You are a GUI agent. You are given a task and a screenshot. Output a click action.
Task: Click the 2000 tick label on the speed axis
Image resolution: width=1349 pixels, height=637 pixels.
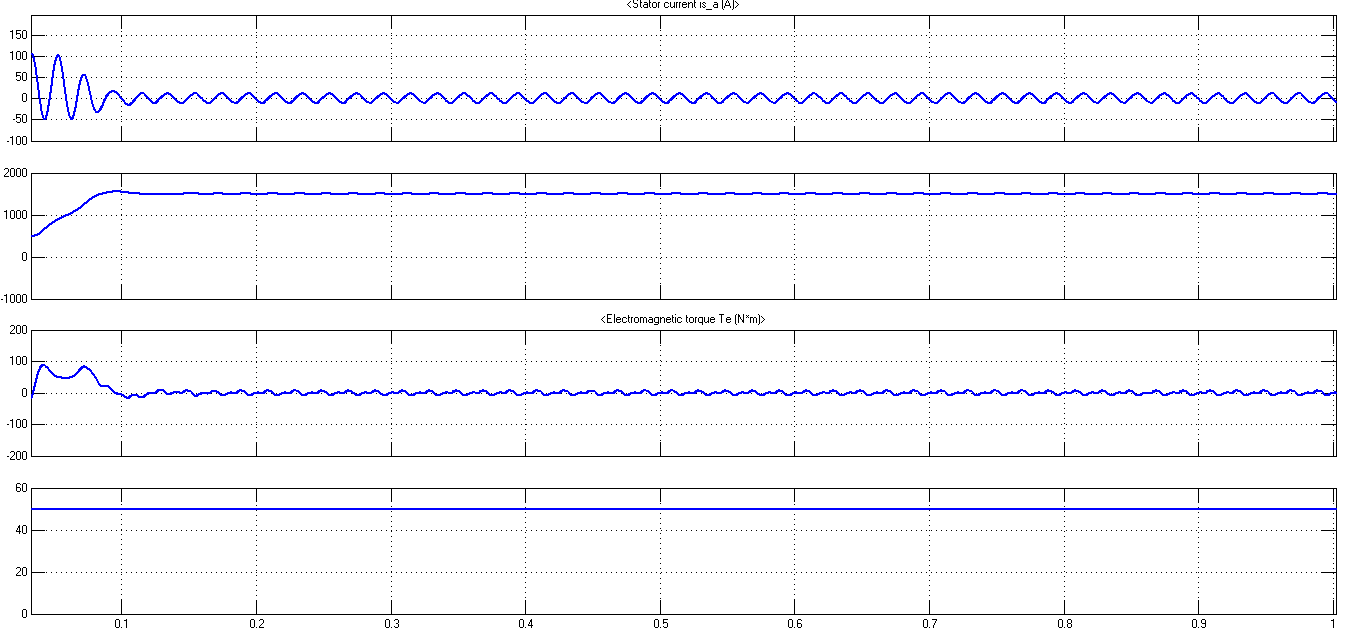click(15, 171)
